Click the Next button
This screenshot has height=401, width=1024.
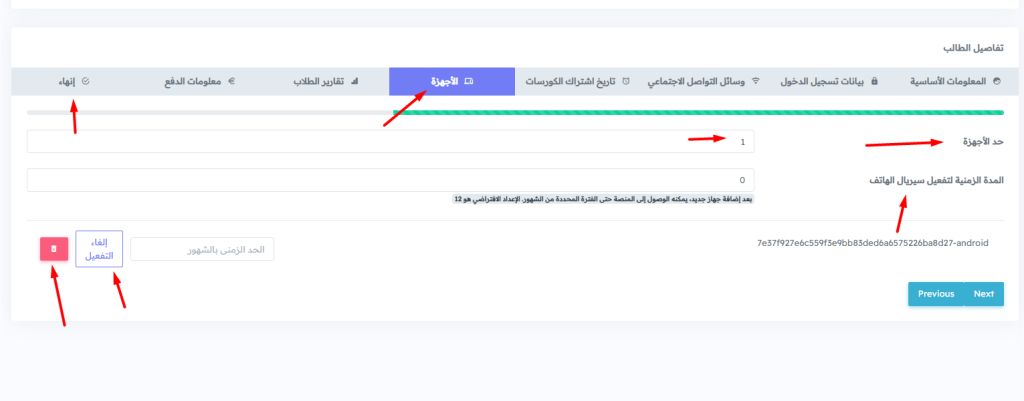983,294
